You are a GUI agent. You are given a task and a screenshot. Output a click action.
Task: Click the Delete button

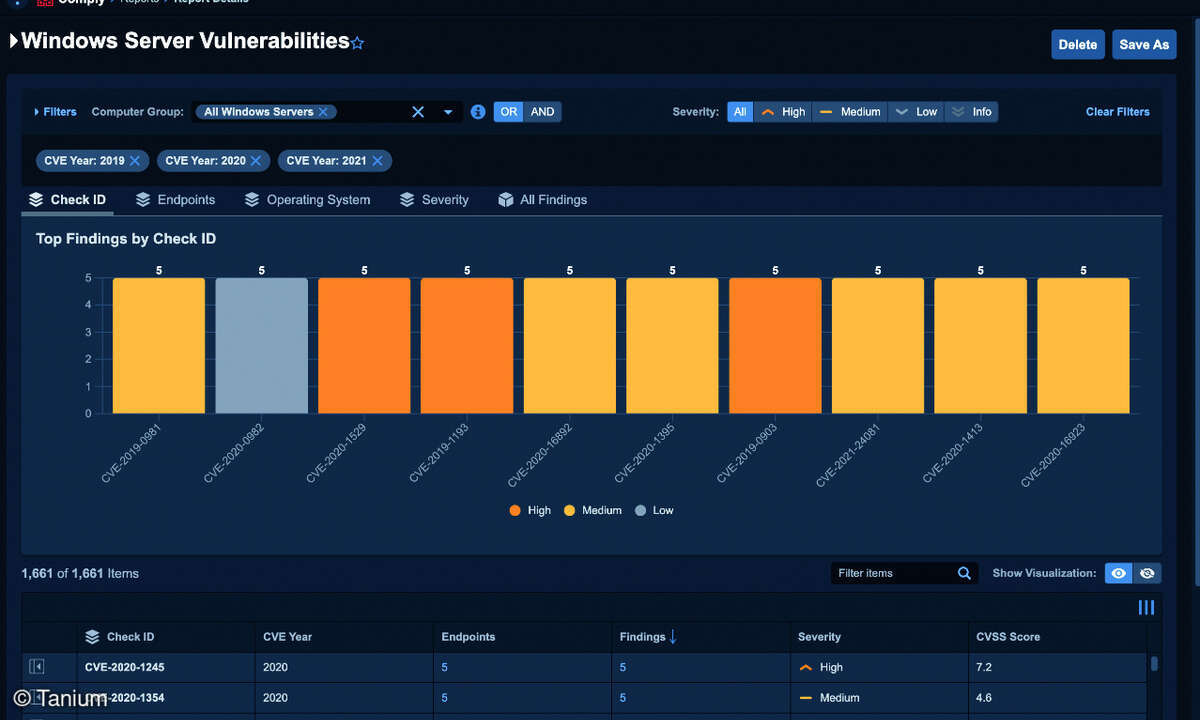[1078, 44]
